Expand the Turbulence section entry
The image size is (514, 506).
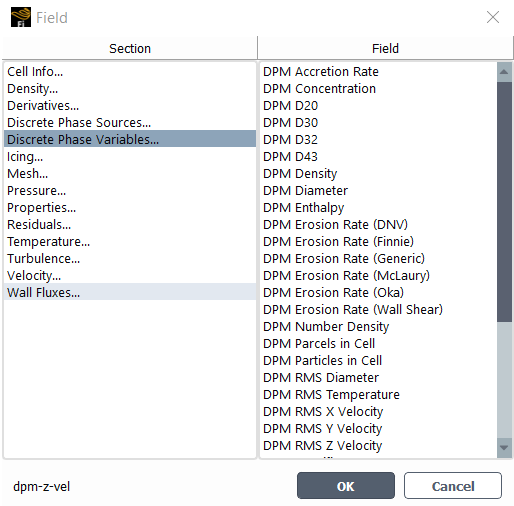click(x=130, y=258)
